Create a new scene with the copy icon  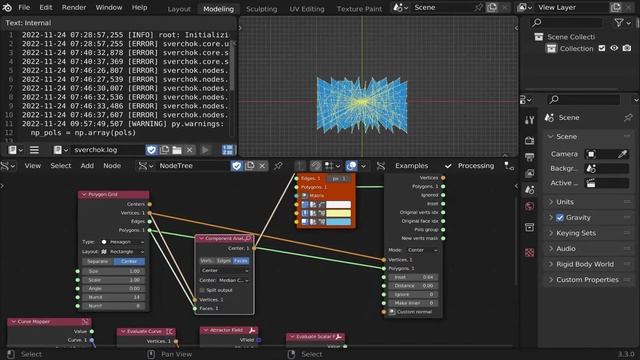tap(492, 7)
